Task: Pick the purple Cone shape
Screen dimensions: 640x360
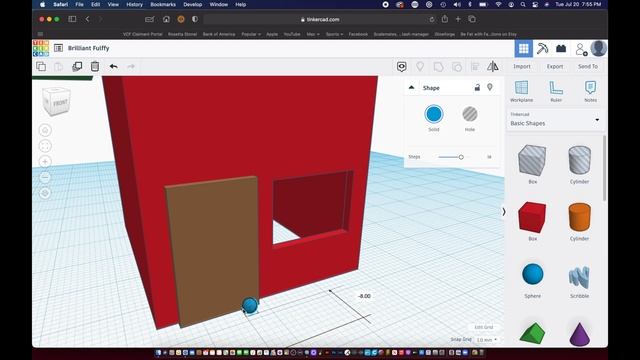Action: 580,334
